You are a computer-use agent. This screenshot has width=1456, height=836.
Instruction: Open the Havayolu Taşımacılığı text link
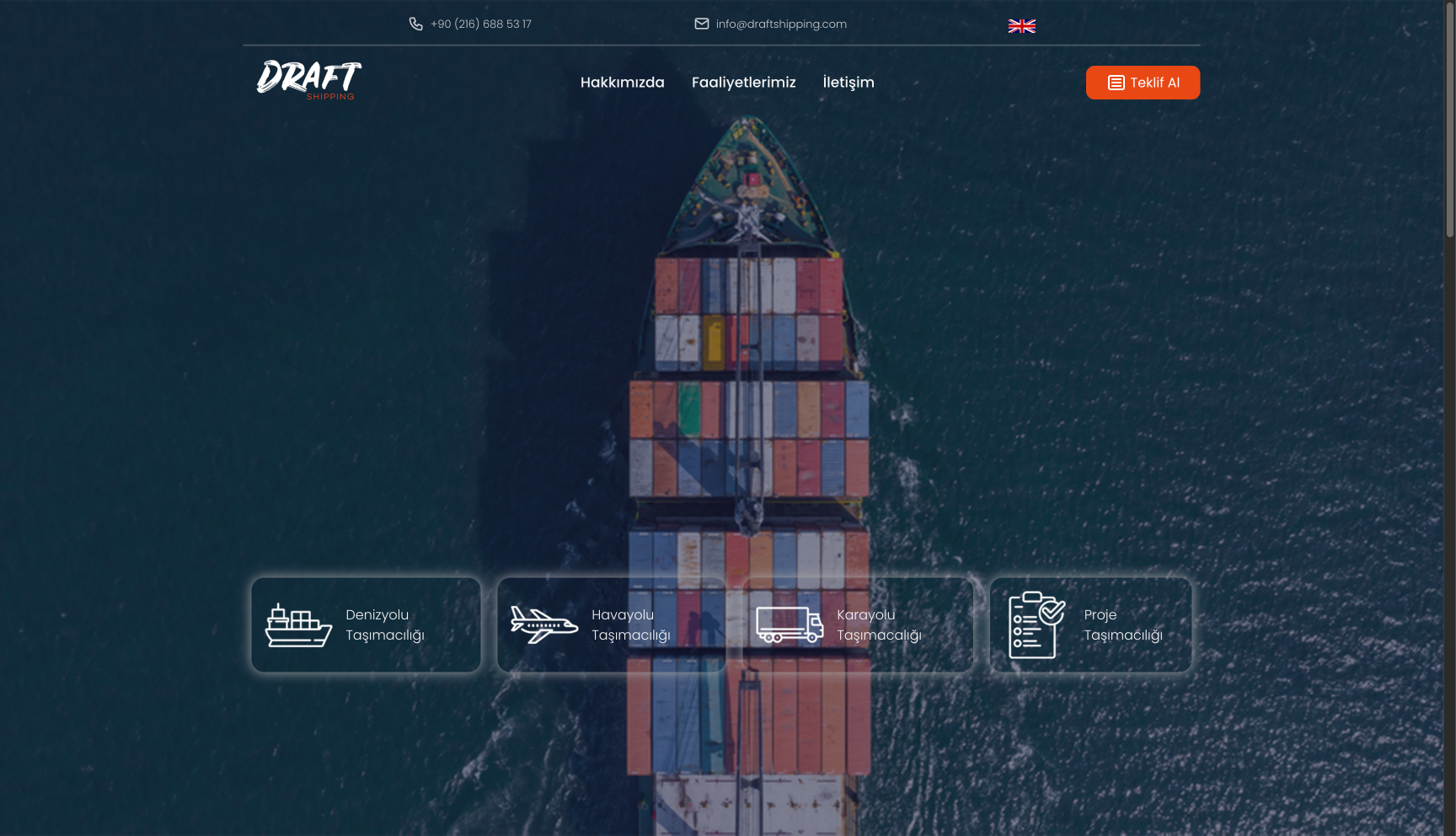pos(630,625)
